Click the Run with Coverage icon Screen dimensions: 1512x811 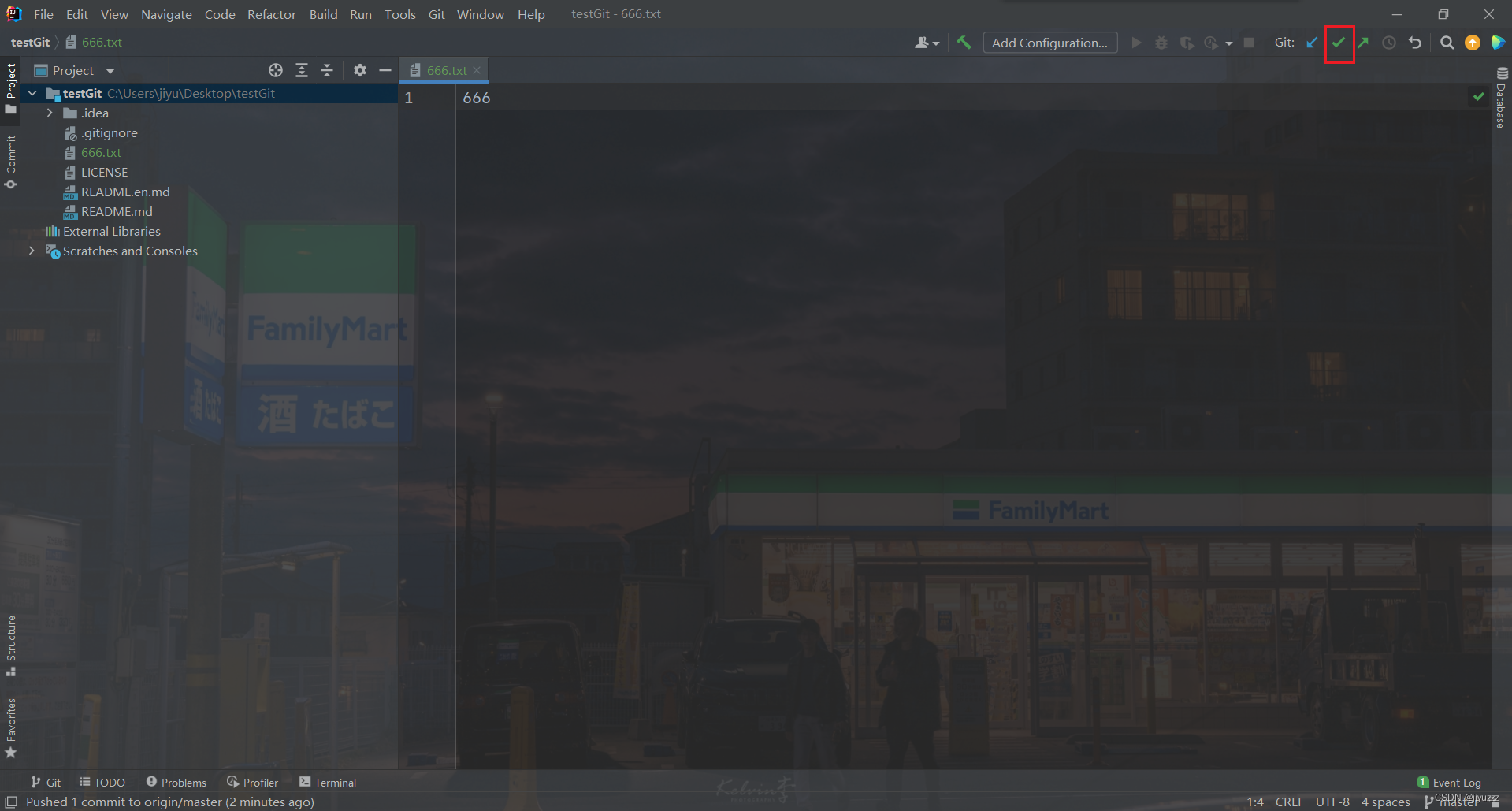pos(1187,43)
